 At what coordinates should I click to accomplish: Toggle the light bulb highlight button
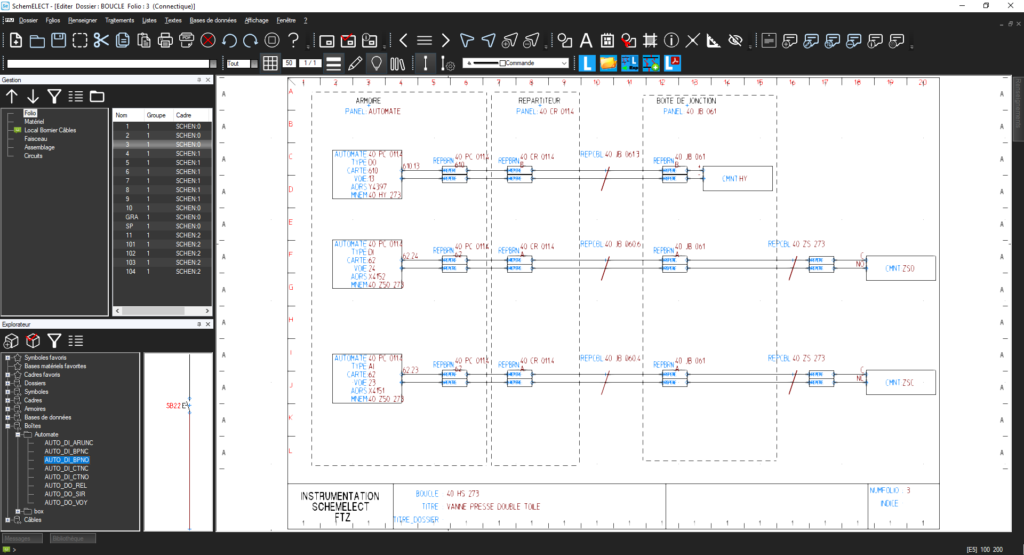click(x=377, y=64)
